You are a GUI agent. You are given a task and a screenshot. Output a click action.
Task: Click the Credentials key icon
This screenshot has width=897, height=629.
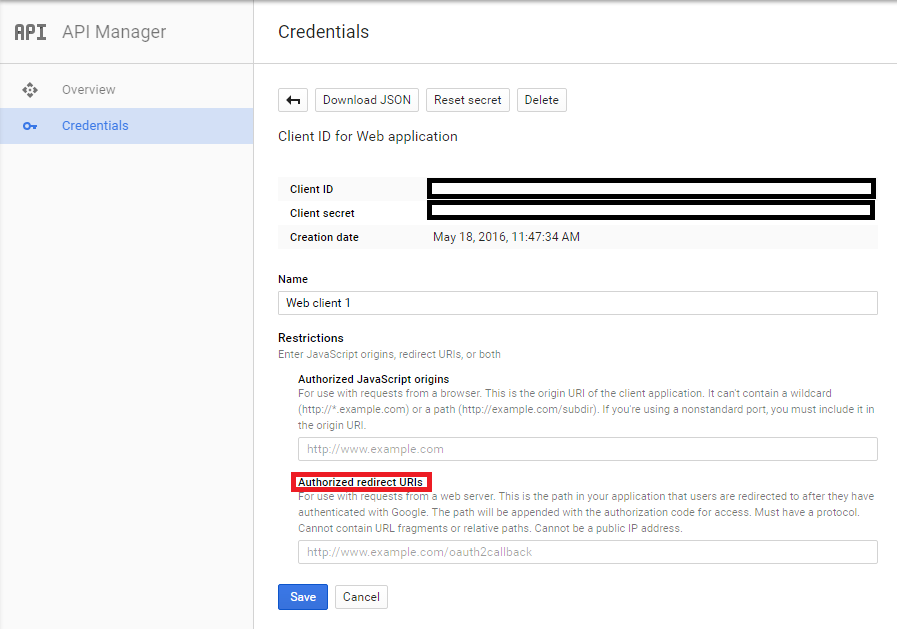[x=30, y=126]
